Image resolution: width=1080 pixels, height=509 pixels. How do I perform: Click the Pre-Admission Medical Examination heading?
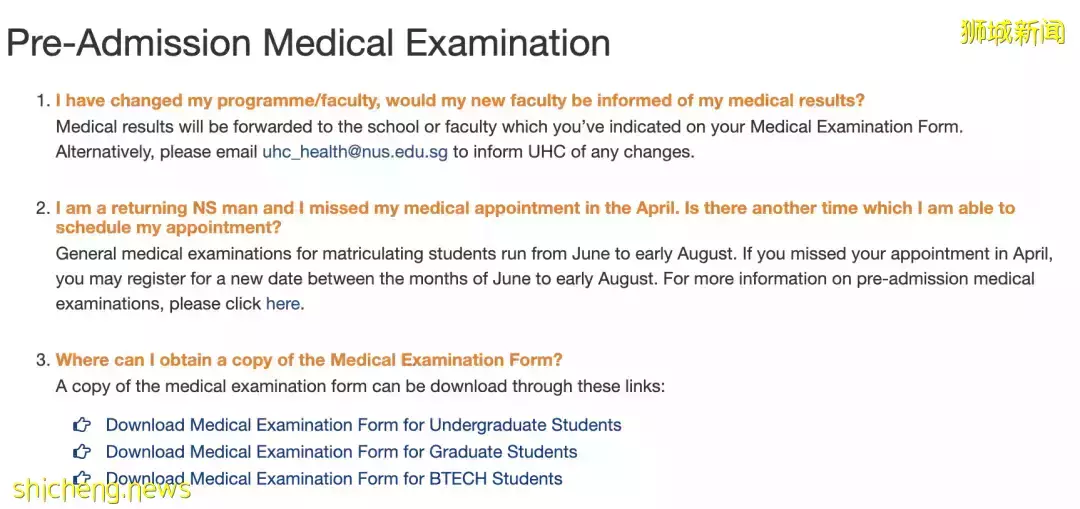pos(308,43)
